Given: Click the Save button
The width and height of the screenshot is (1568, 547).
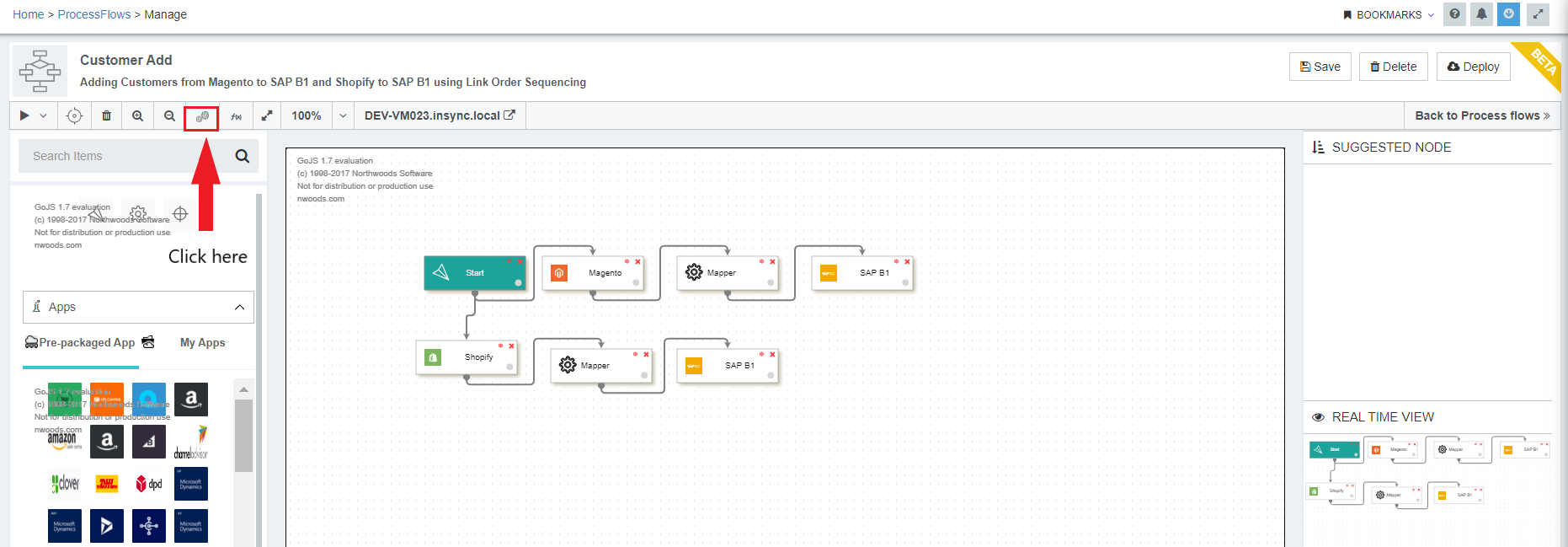Looking at the screenshot, I should (1320, 67).
